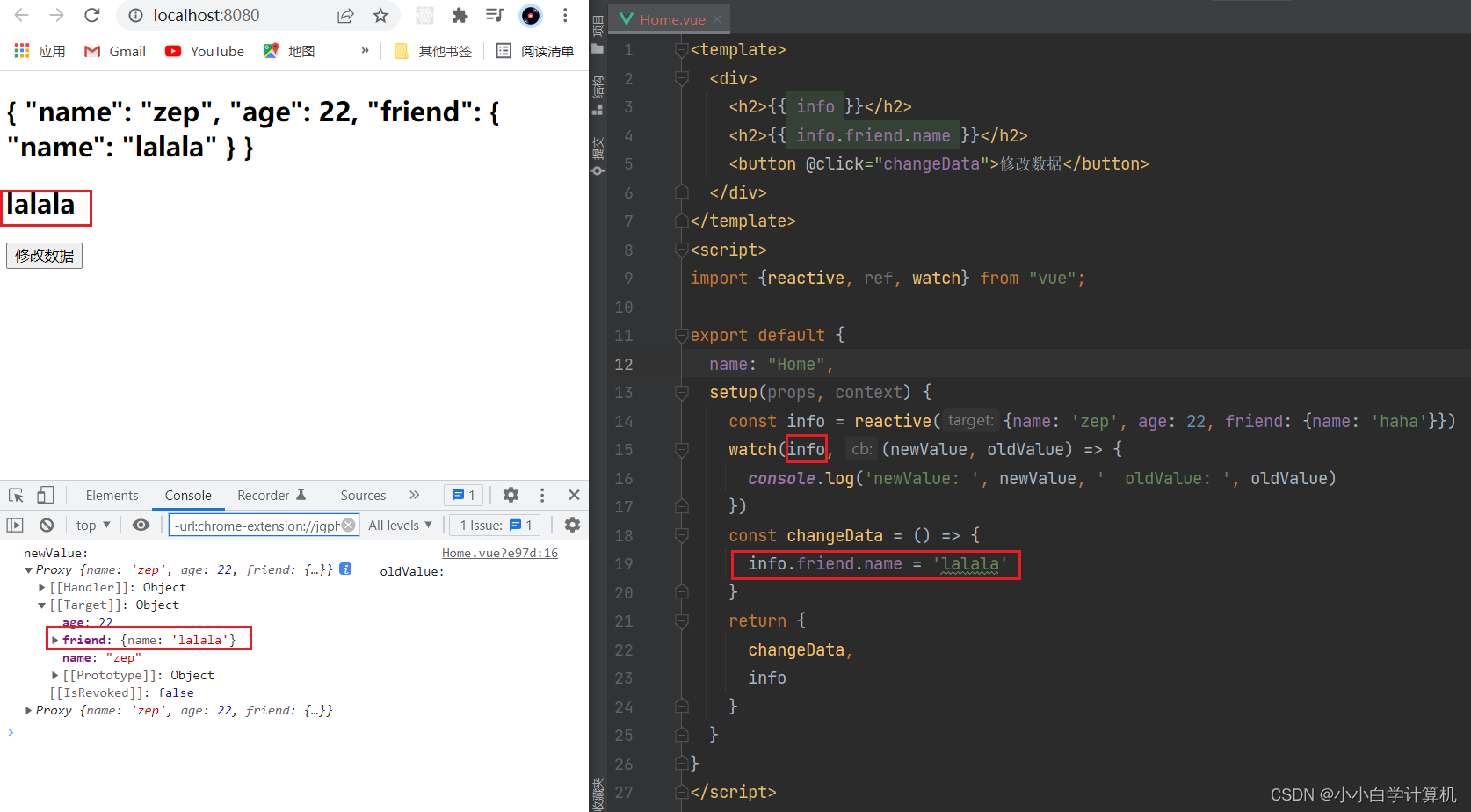
Task: Select the Home.vue editor tab
Action: point(671,19)
